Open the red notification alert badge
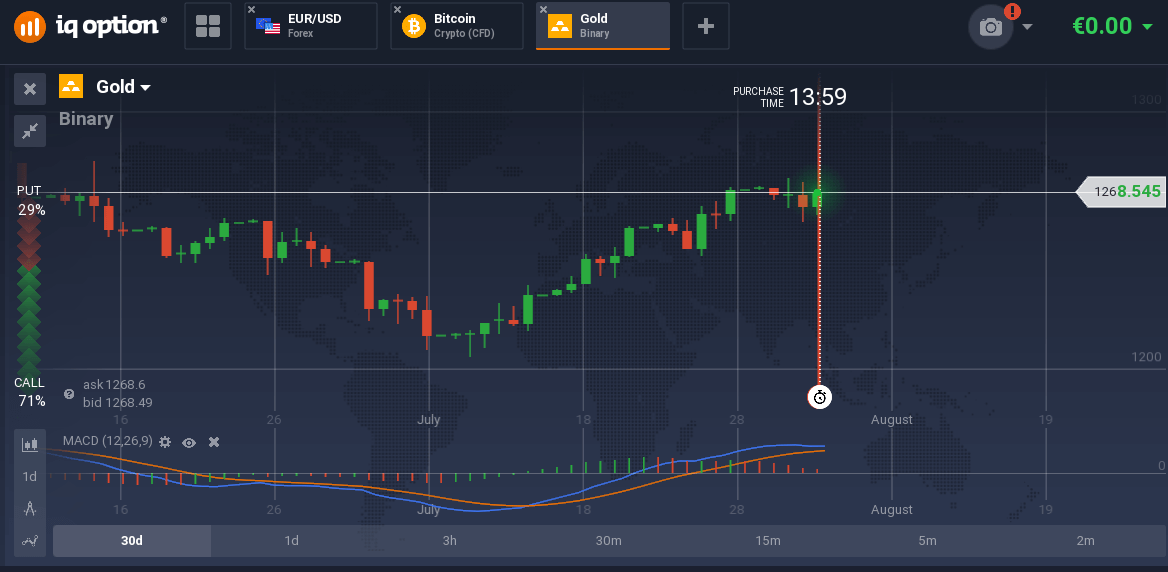Screen dimensions: 1168x572 [1012, 11]
